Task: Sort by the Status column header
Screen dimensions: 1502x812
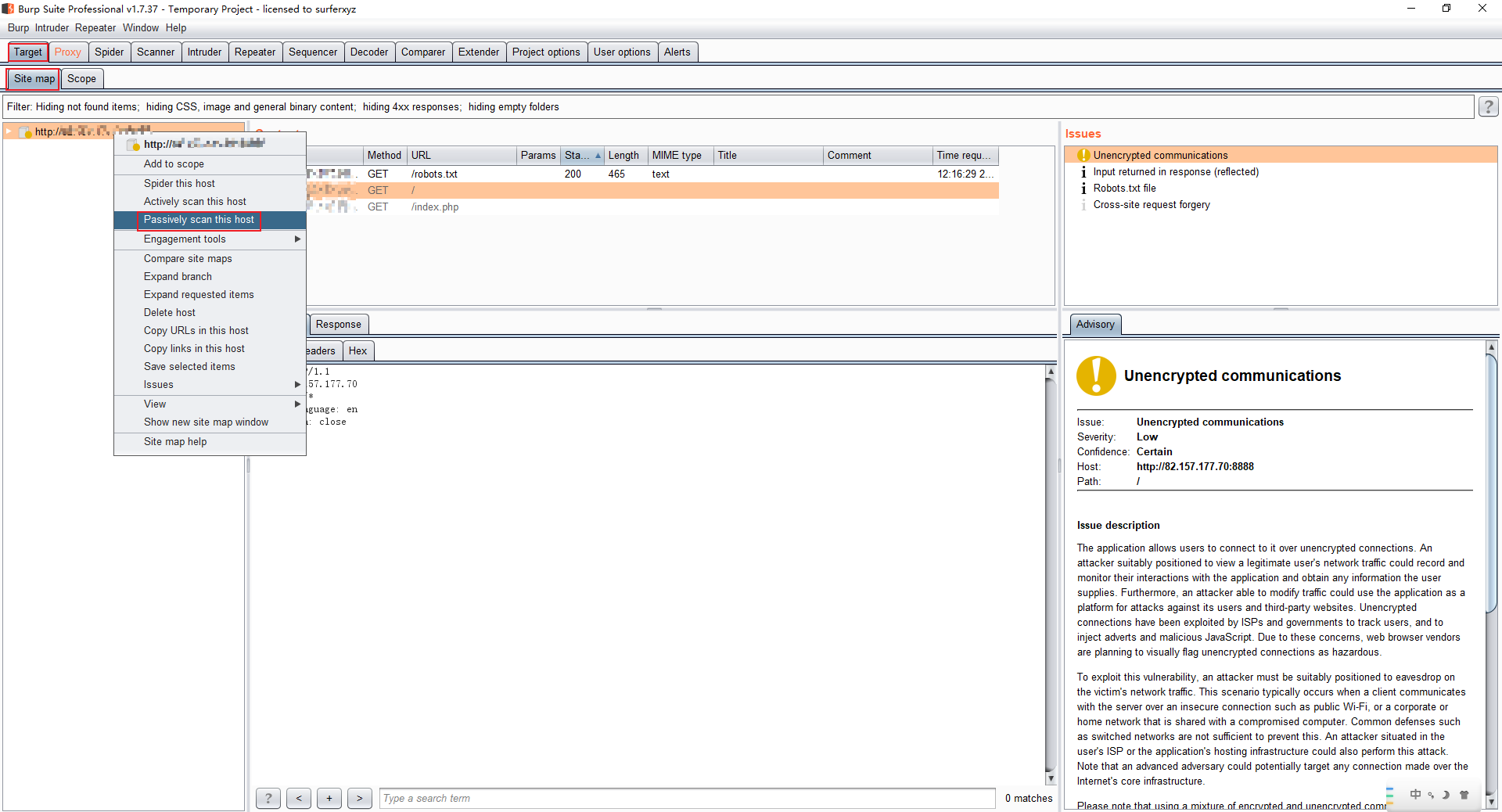Action: (x=582, y=155)
